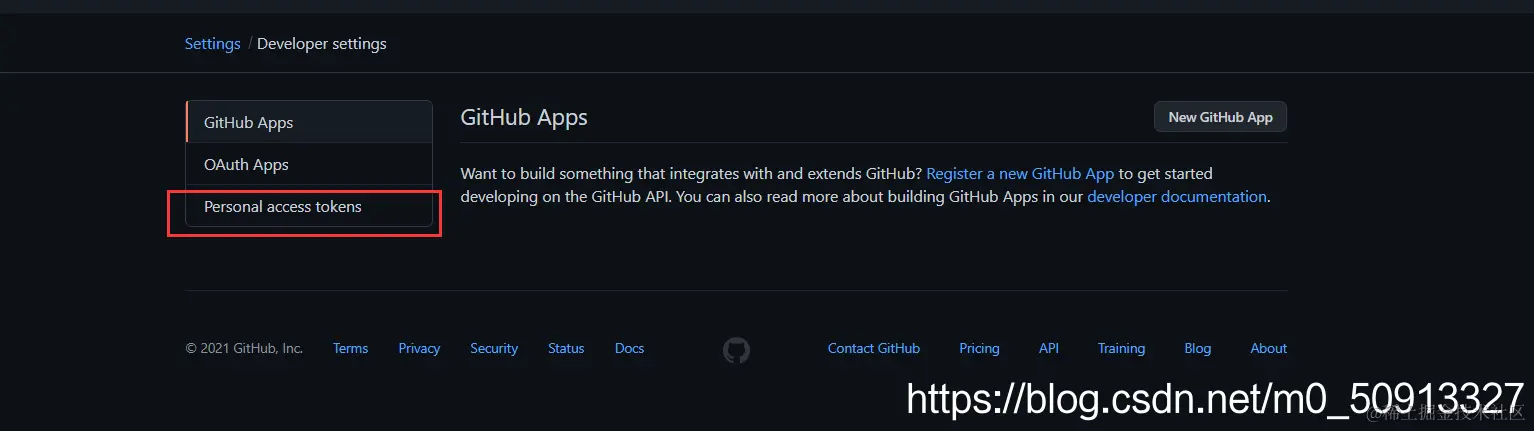The height and width of the screenshot is (431, 1534).
Task: Click the GitHub Apps page heading
Action: (x=524, y=117)
